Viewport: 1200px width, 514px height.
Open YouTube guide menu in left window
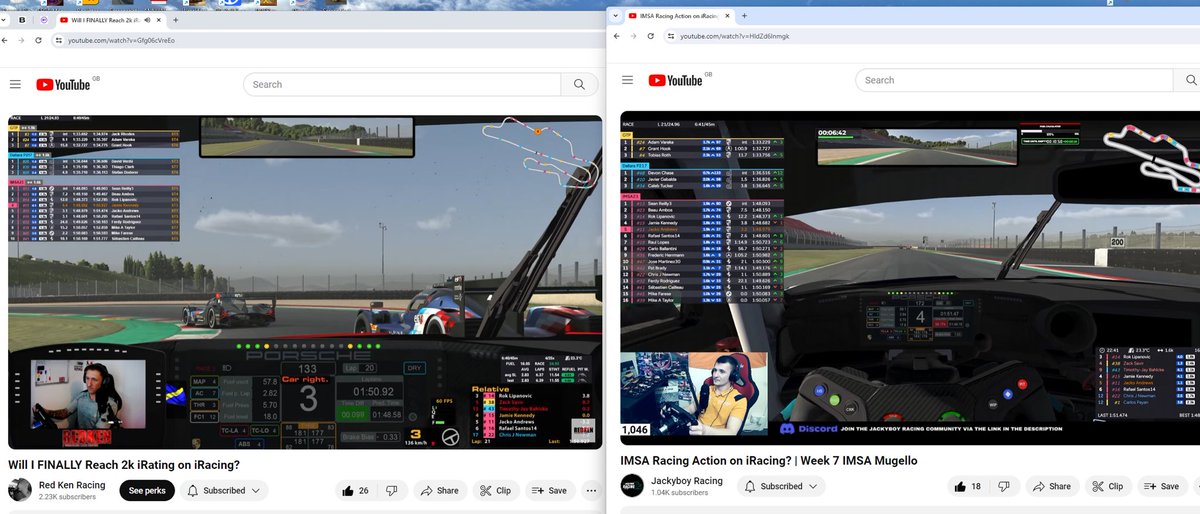coord(15,85)
